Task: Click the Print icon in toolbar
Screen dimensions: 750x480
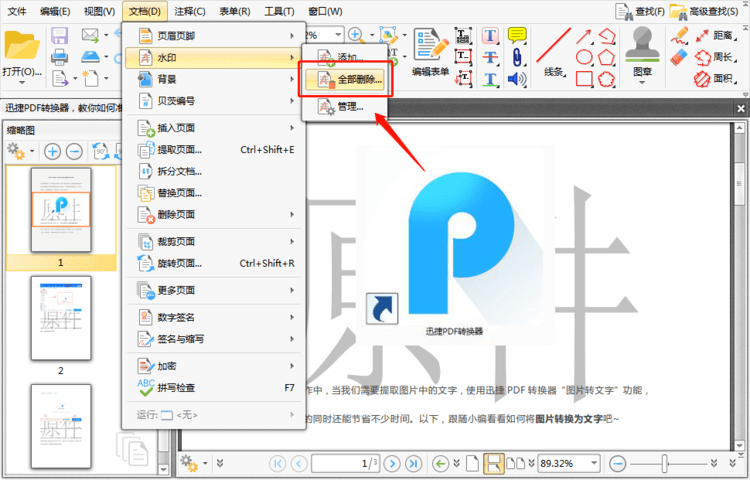Action: [x=60, y=57]
